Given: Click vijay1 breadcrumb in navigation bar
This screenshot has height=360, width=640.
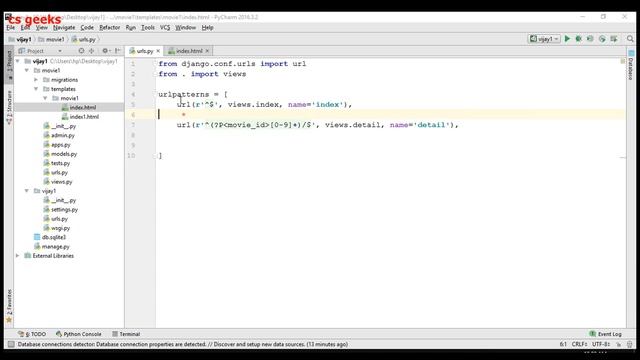Looking at the screenshot, I should 20,40.
